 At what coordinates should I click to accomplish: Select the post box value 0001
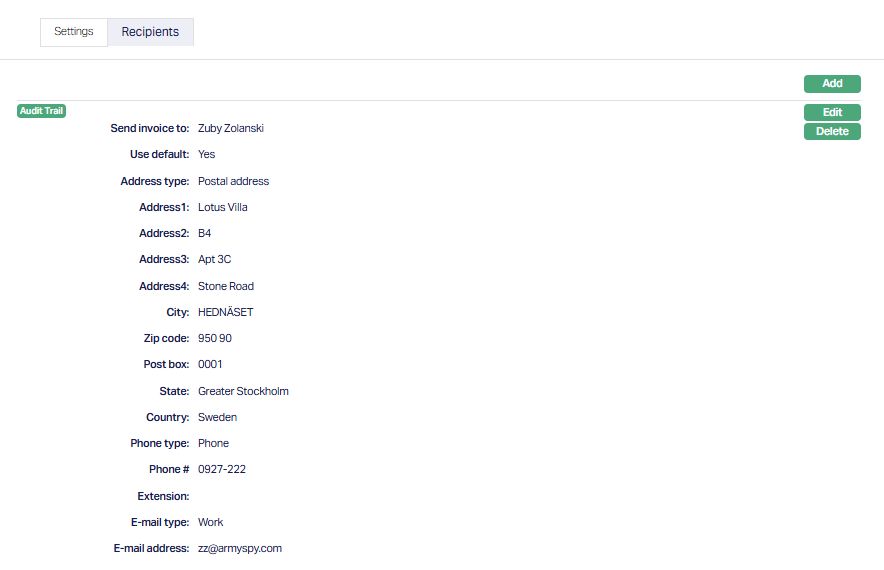[x=210, y=364]
